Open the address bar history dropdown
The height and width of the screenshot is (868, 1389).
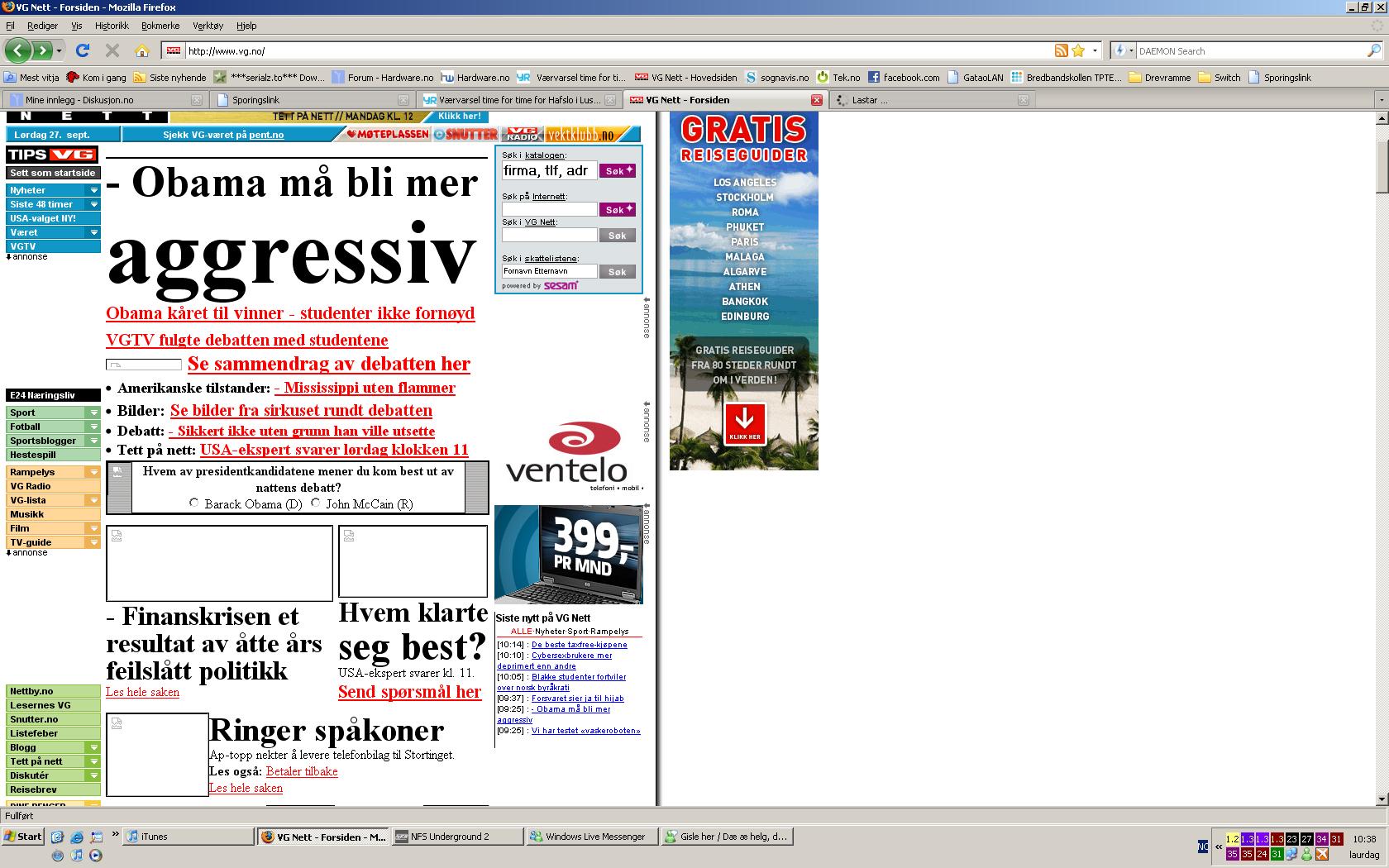[1095, 50]
